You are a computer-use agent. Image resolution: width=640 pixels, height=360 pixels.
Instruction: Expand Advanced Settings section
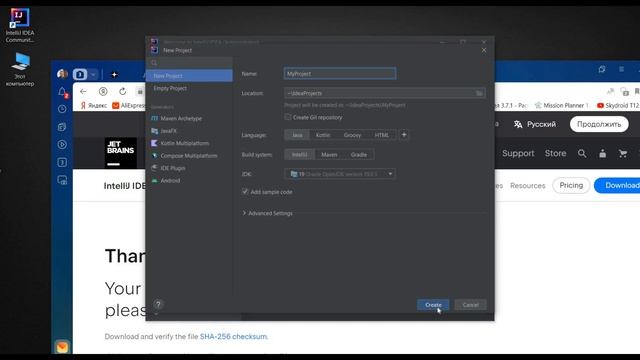click(268, 213)
